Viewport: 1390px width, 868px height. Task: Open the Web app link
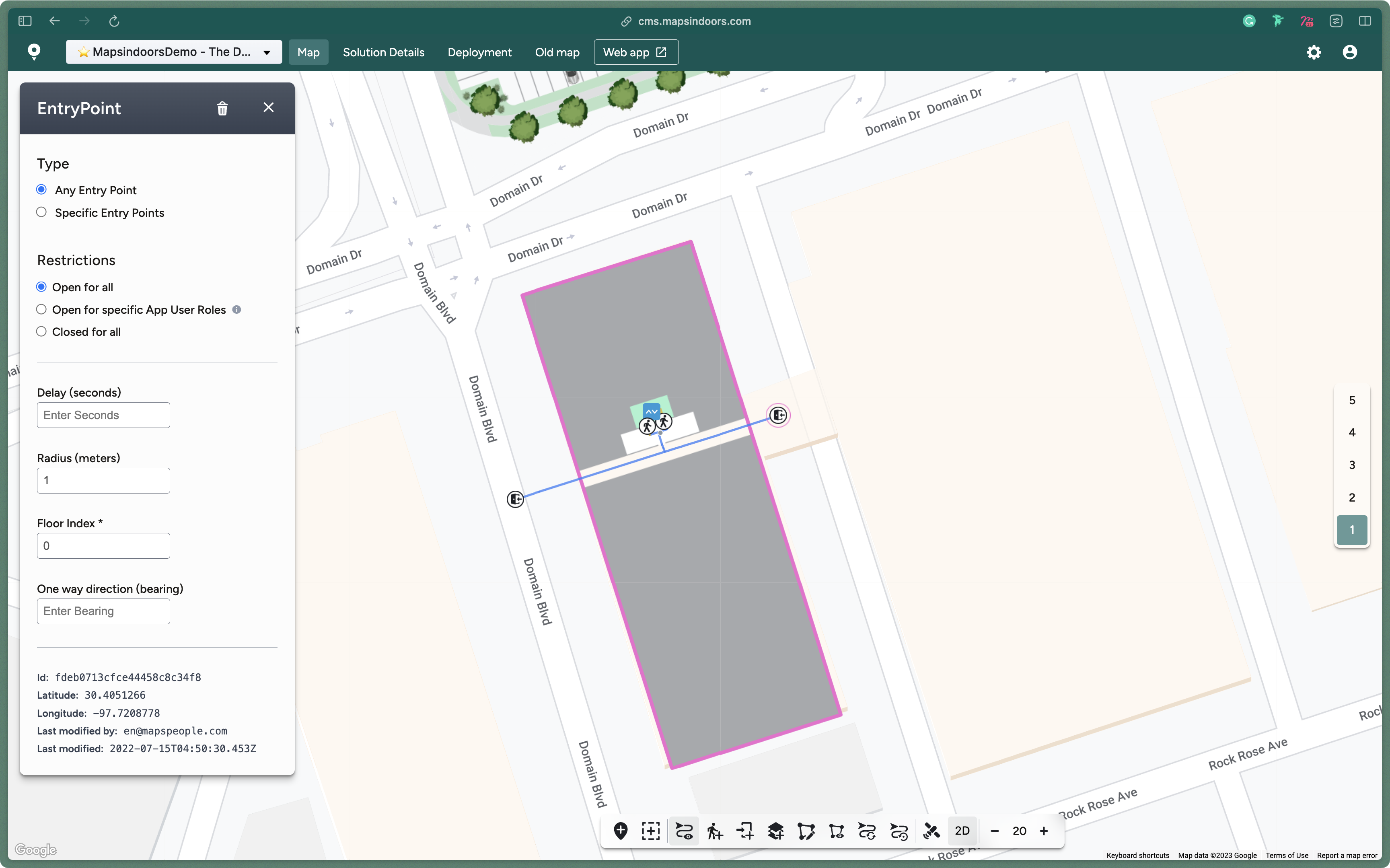coord(635,52)
